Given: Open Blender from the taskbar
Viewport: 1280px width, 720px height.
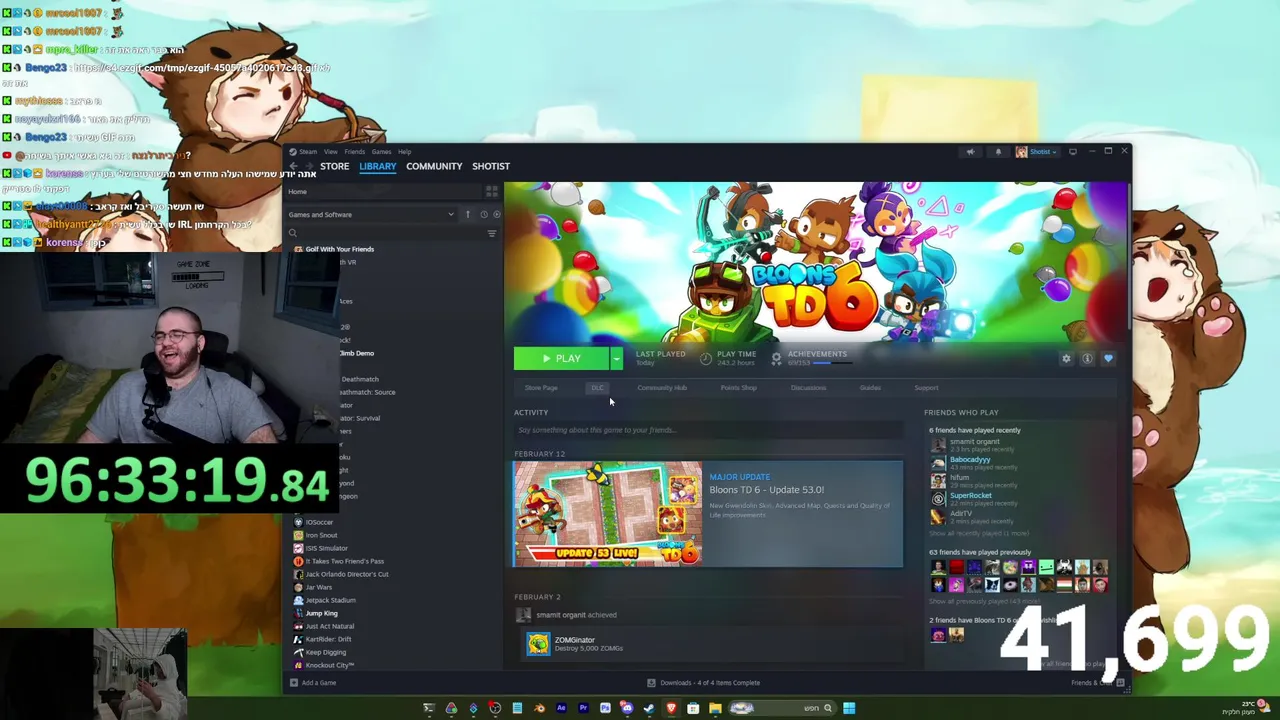Looking at the screenshot, I should pos(539,708).
